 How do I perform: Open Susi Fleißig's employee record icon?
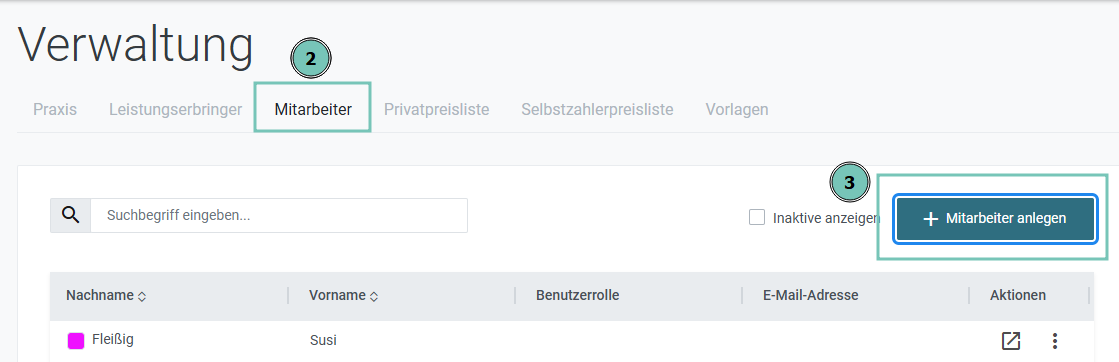click(x=1011, y=341)
